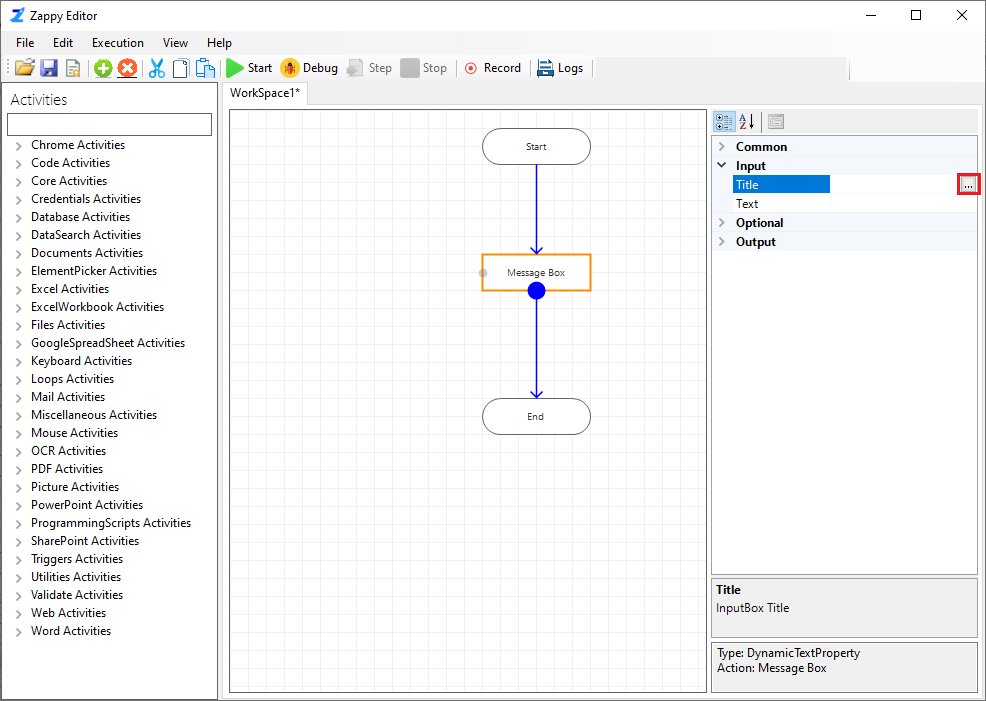Collapse the Input property category

722,166
